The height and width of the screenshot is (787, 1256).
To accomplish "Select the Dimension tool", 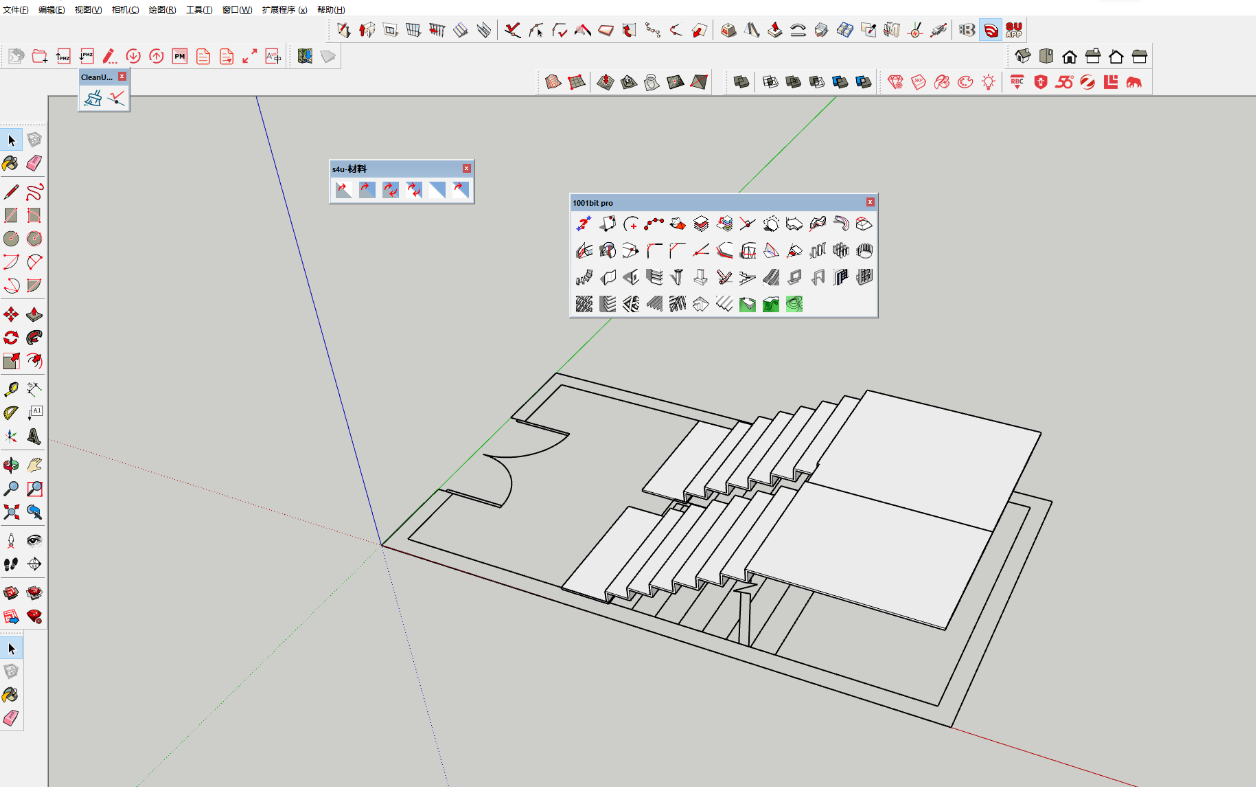I will coord(34,389).
